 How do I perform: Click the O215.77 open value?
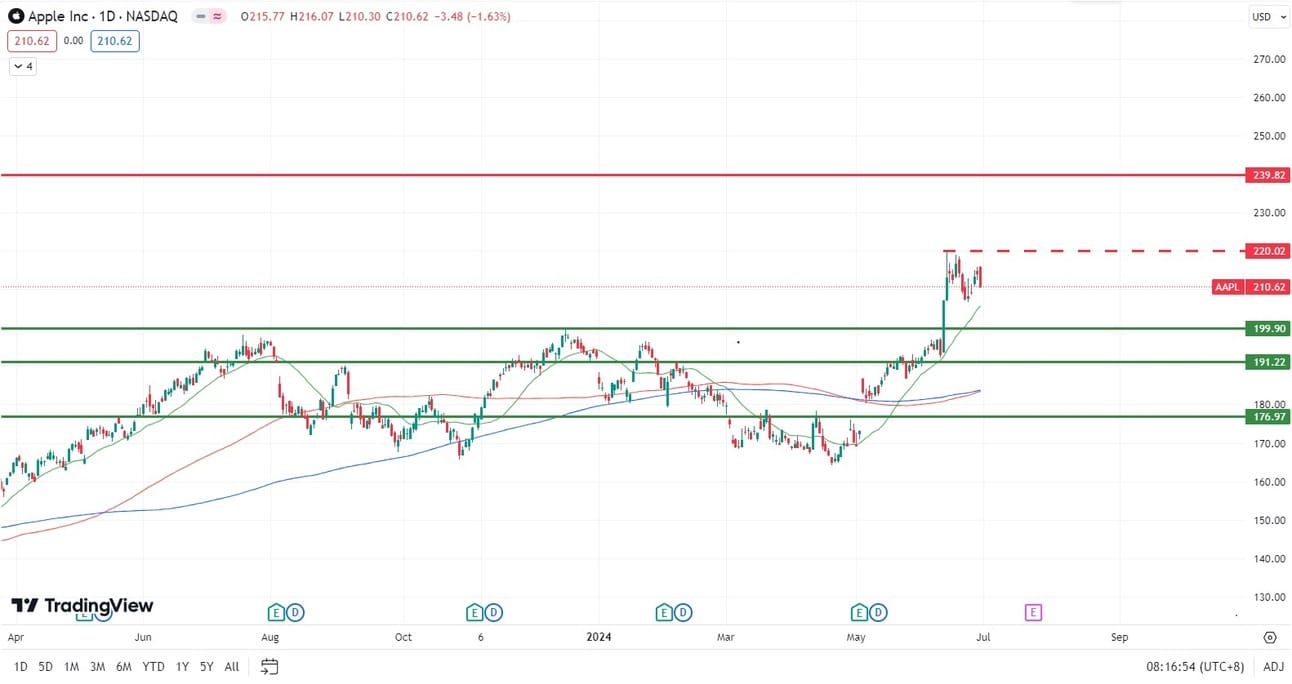pos(263,17)
